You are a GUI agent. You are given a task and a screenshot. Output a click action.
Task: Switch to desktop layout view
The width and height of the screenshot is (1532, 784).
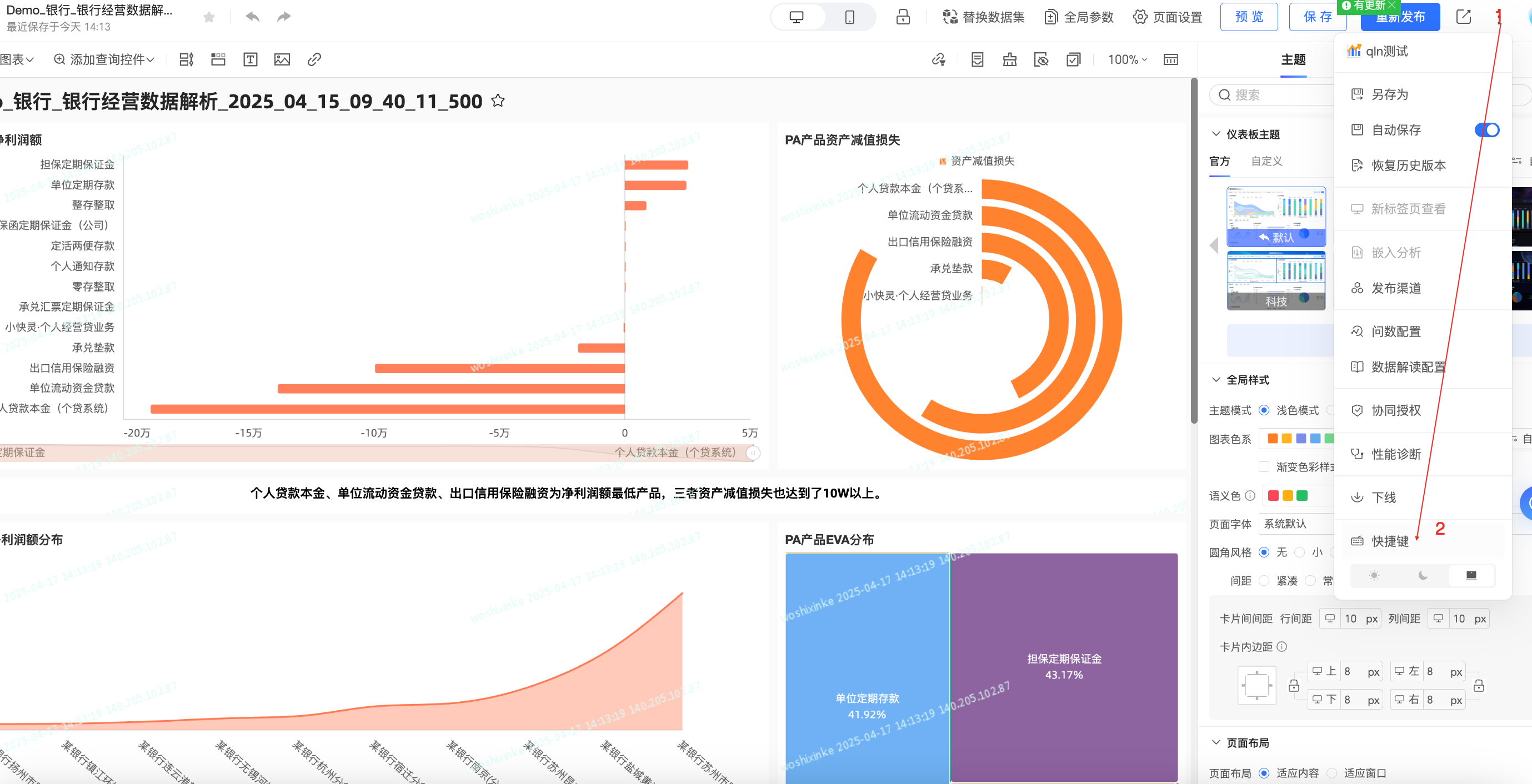coord(797,17)
